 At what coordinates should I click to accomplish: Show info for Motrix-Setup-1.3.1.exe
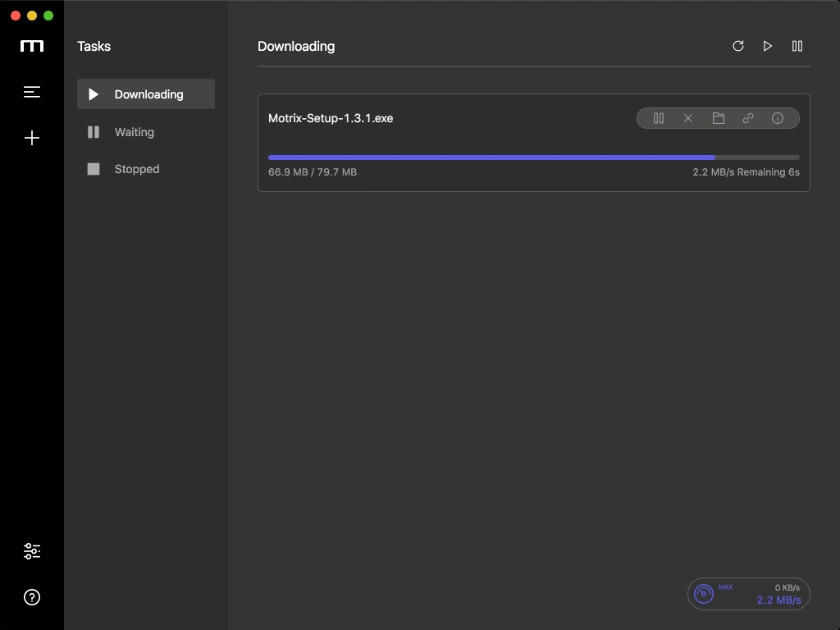[x=778, y=118]
